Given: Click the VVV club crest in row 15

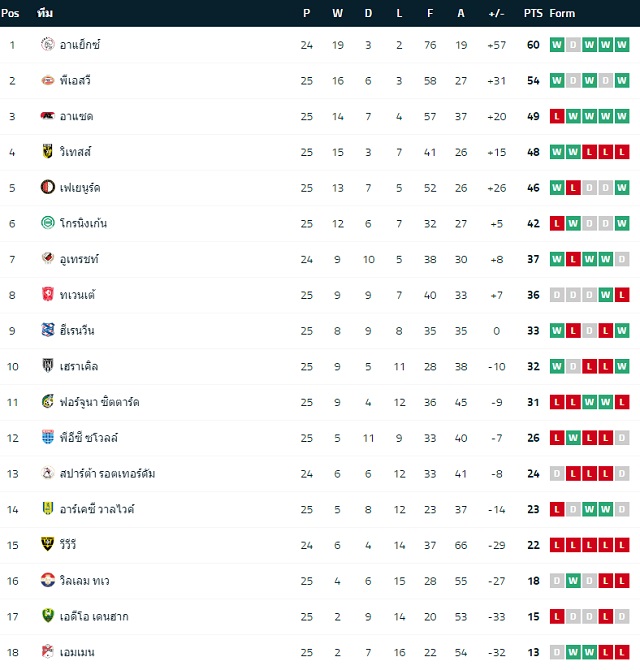Looking at the screenshot, I should pyautogui.click(x=47, y=544).
